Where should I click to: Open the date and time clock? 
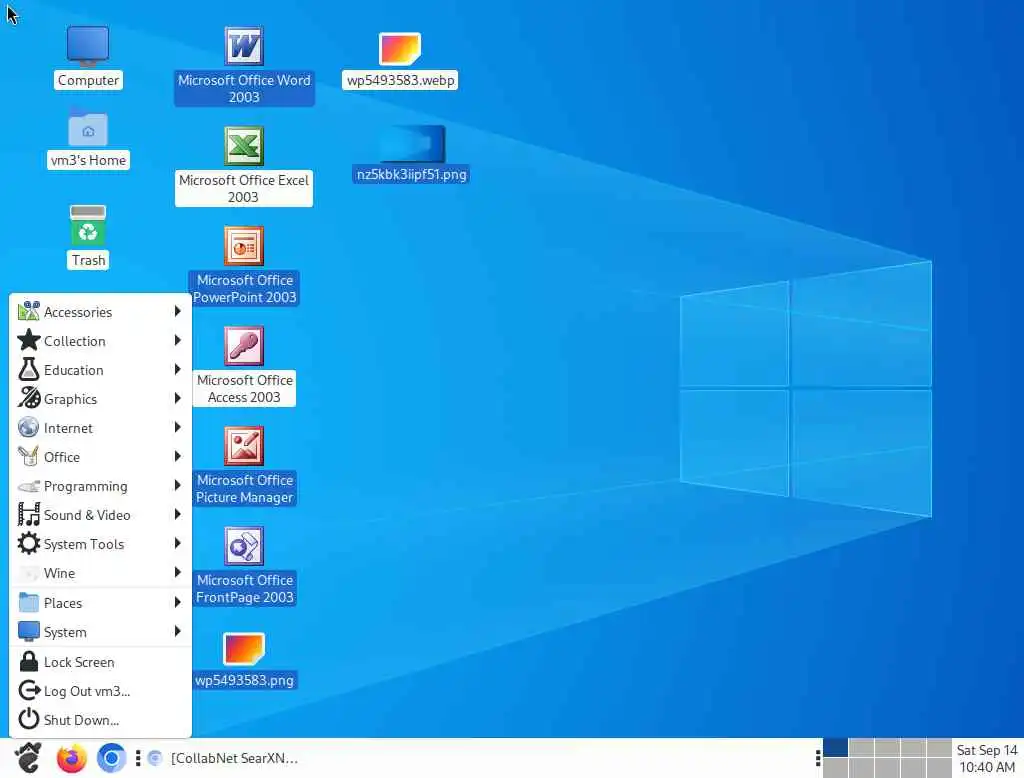[987, 758]
